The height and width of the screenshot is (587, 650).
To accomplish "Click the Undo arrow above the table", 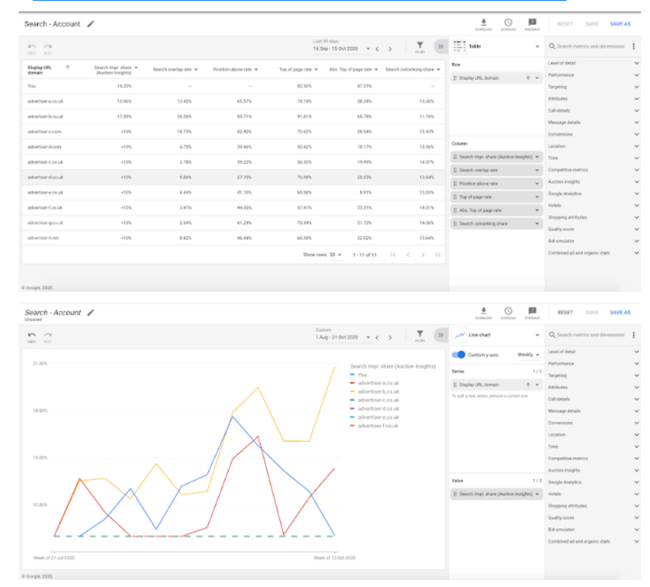I will pyautogui.click(x=32, y=45).
